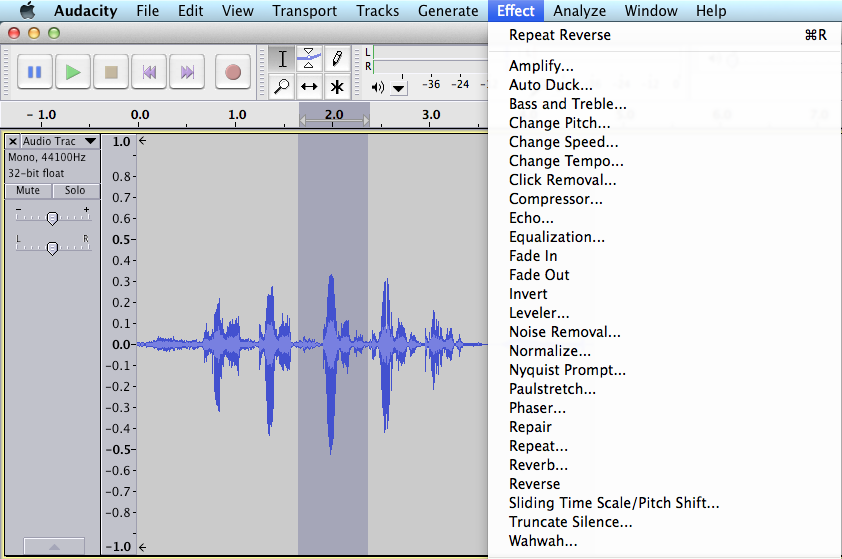Choose the Wahwah... effect
This screenshot has height=559, width=842.
pos(665,541)
